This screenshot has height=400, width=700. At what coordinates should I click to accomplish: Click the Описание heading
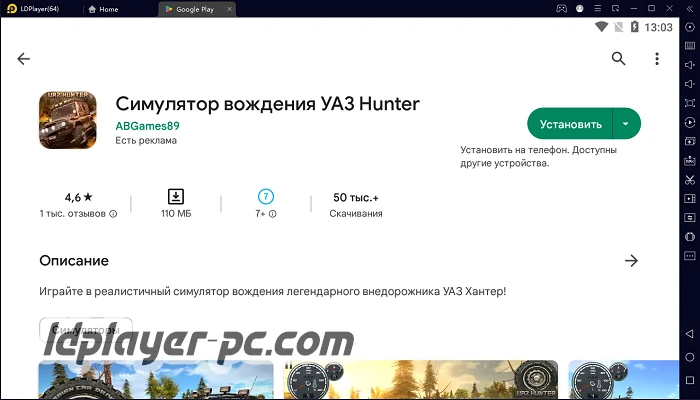point(74,261)
